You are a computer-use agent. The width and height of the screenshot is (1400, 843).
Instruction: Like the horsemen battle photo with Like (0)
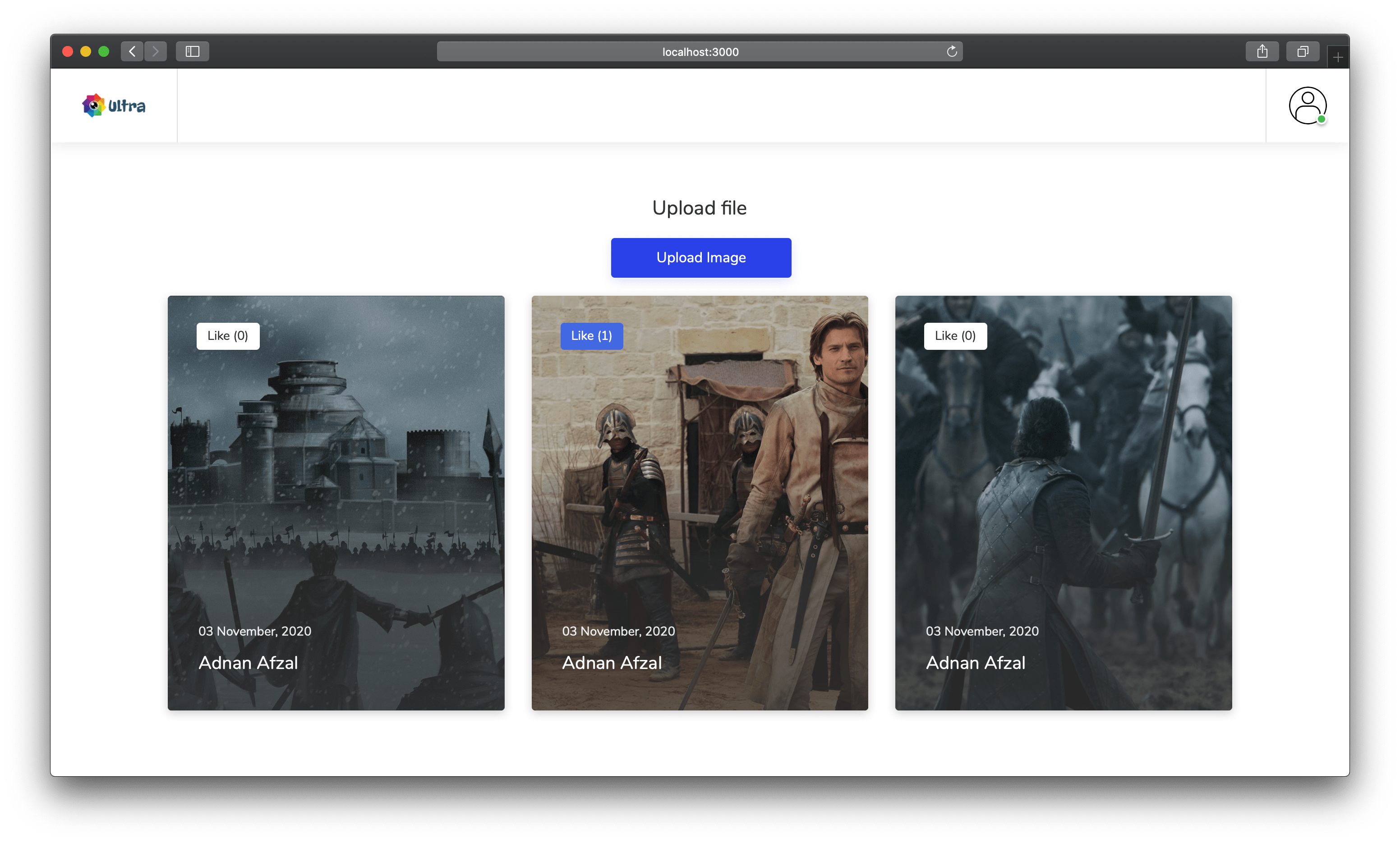[955, 336]
